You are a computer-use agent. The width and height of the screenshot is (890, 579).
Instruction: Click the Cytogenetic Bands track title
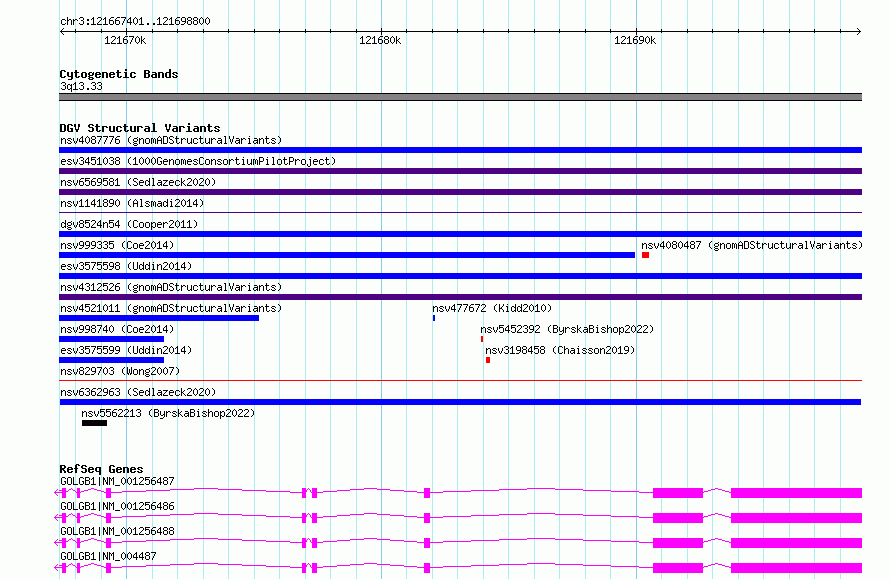(119, 74)
